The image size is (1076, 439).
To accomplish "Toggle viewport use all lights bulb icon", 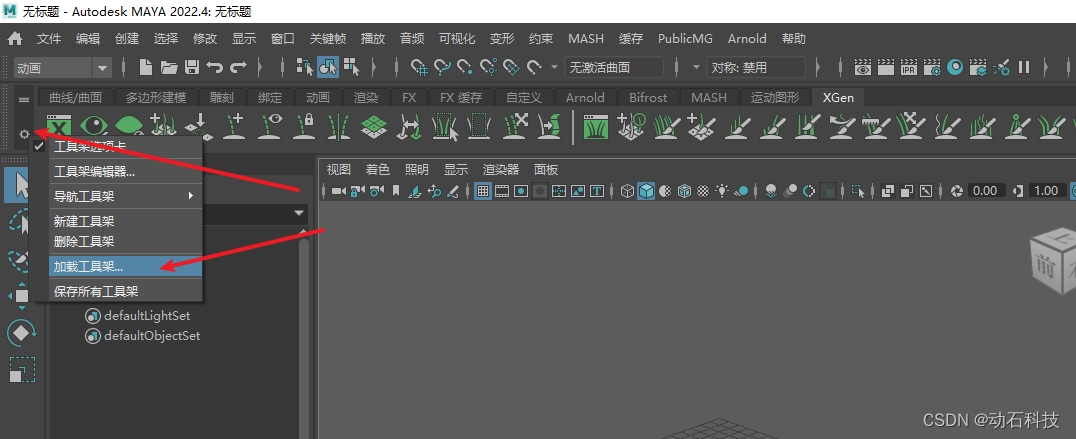I will tap(722, 191).
